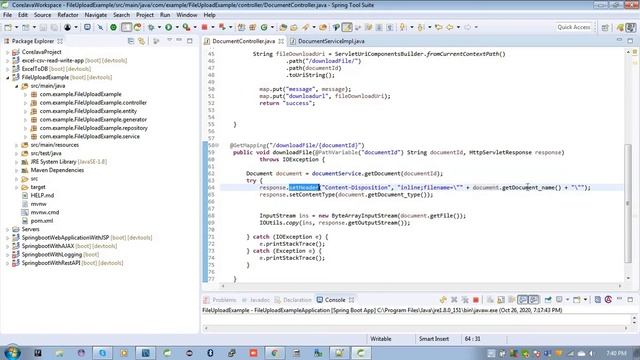Image resolution: width=640 pixels, height=360 pixels.
Task: Expand the SpringbootWithAJAX project
Action: [x=7, y=246]
